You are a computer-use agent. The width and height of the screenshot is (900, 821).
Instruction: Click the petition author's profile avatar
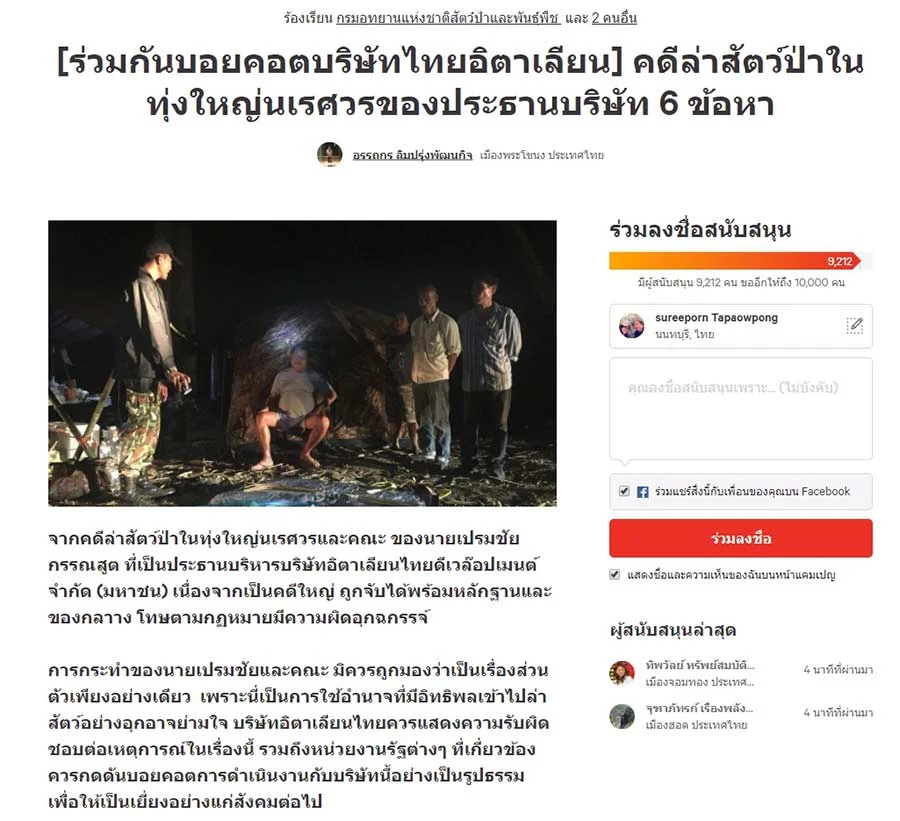coord(329,155)
